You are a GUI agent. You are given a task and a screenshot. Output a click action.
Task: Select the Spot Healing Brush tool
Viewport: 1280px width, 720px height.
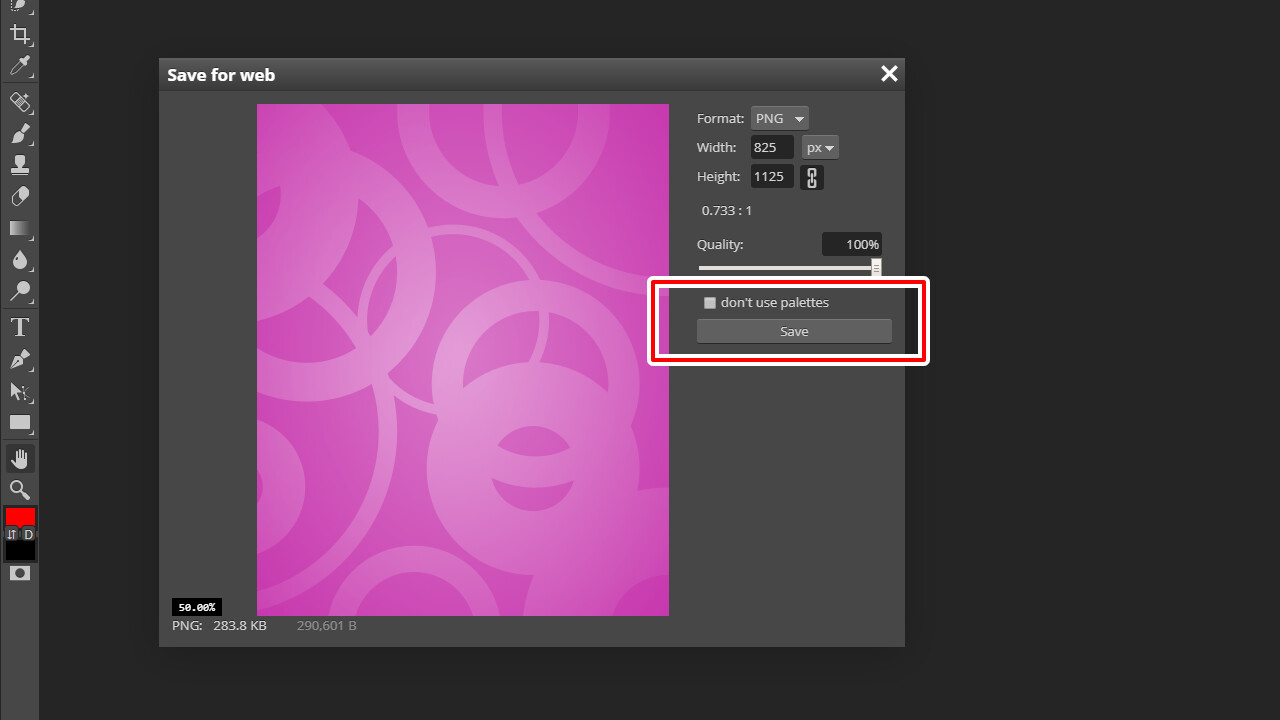[19, 101]
